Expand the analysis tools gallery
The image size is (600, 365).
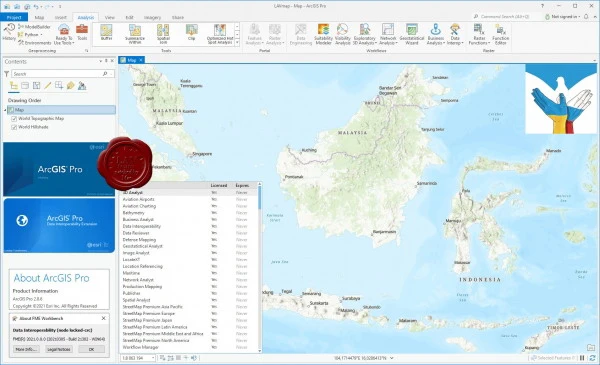[237, 42]
